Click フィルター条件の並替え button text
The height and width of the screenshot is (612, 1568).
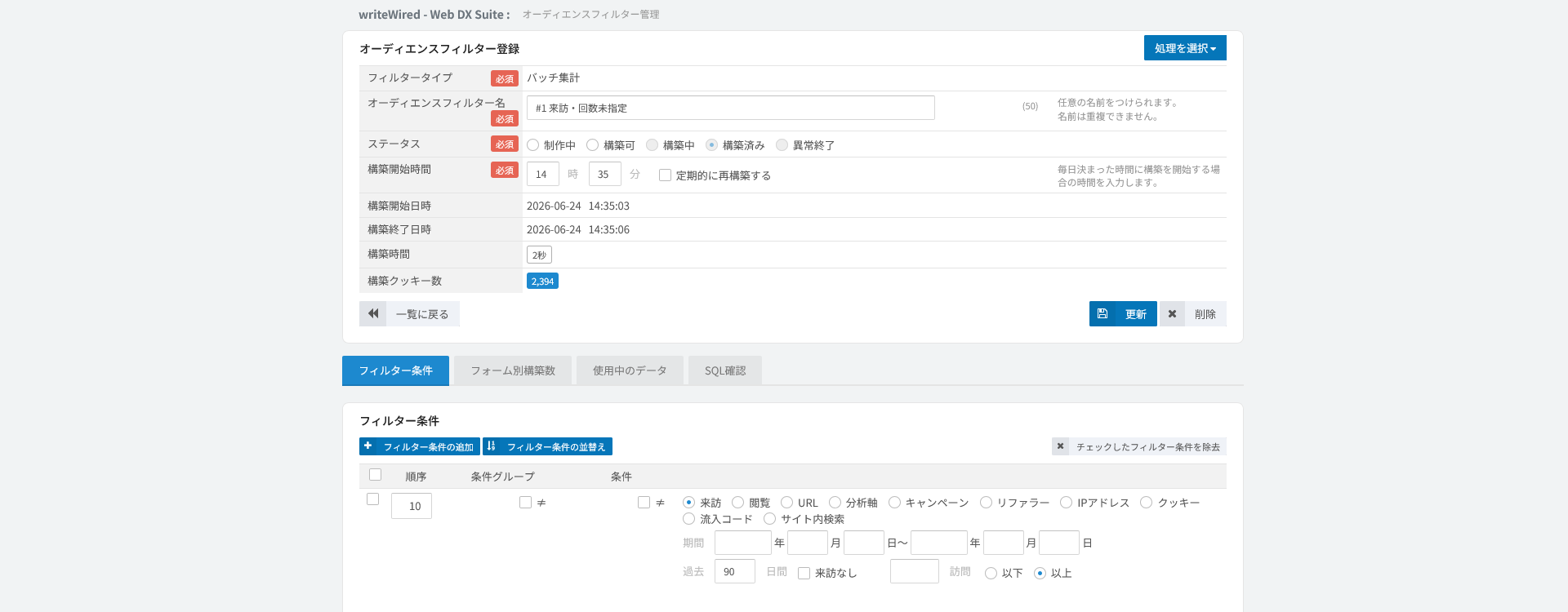click(556, 447)
